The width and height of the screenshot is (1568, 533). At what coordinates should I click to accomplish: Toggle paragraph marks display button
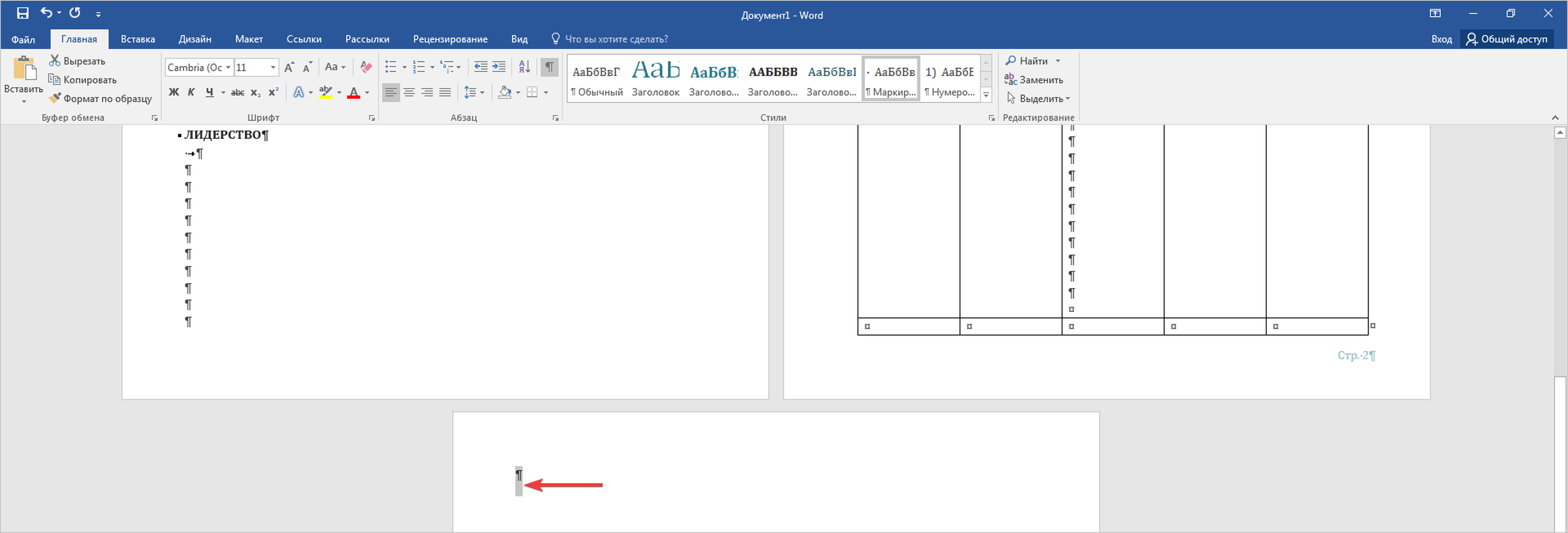coord(549,67)
